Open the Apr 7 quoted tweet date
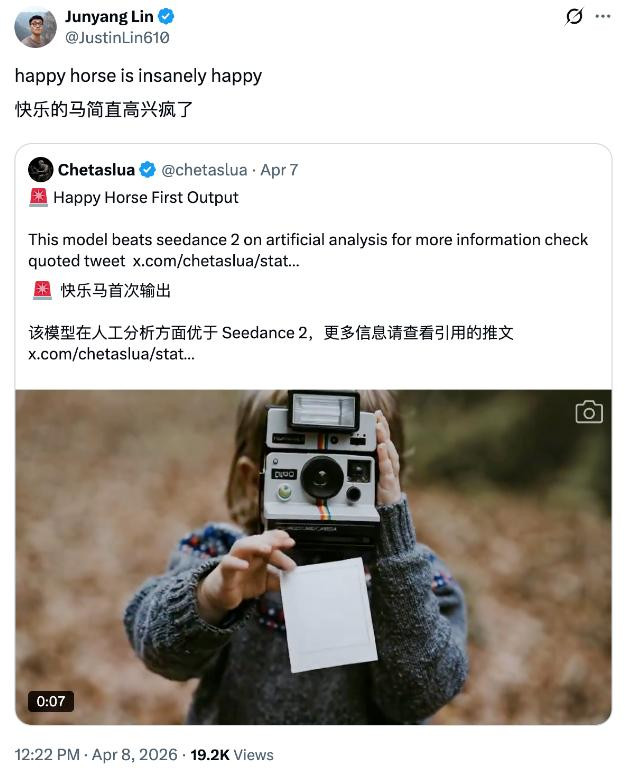The height and width of the screenshot is (774, 625). tap(279, 170)
